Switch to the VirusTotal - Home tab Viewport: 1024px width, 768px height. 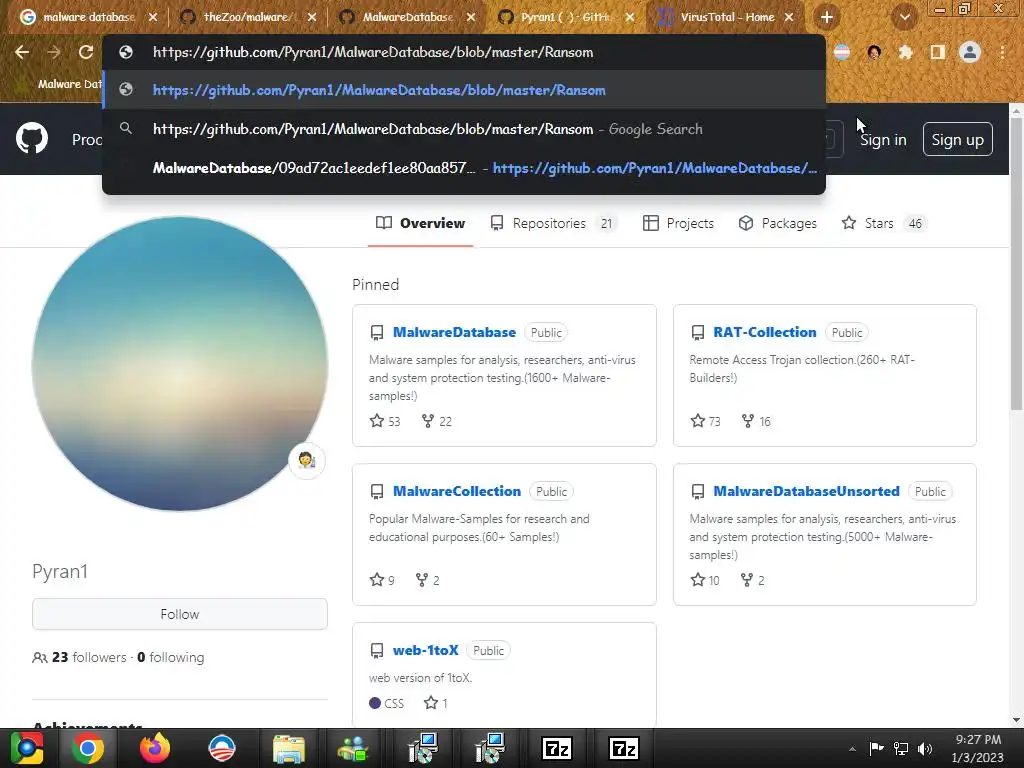726,17
